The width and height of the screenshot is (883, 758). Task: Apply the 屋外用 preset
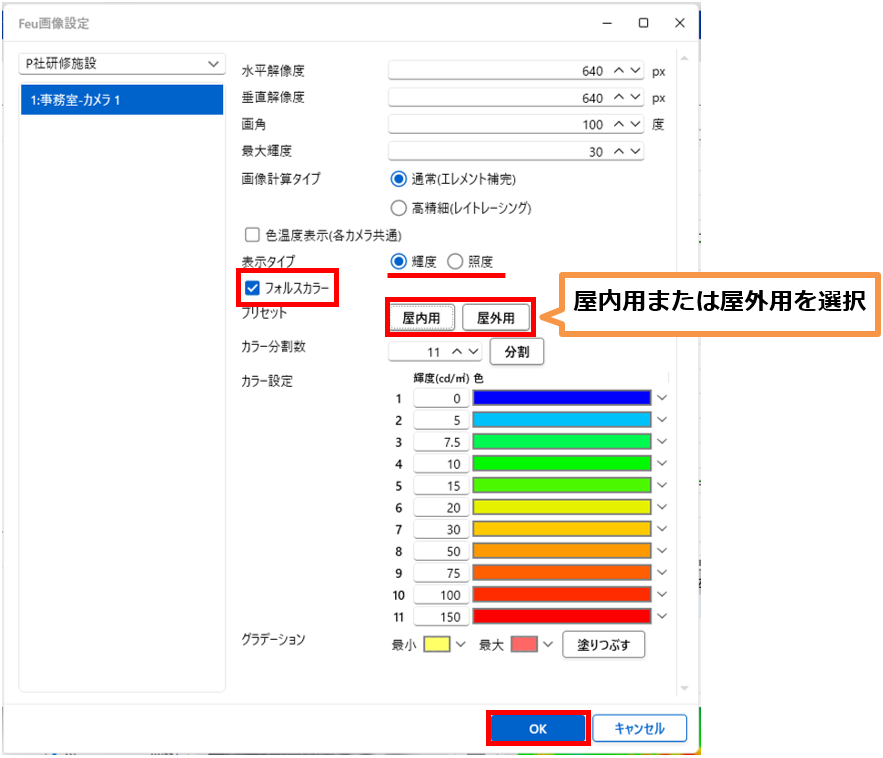[496, 318]
